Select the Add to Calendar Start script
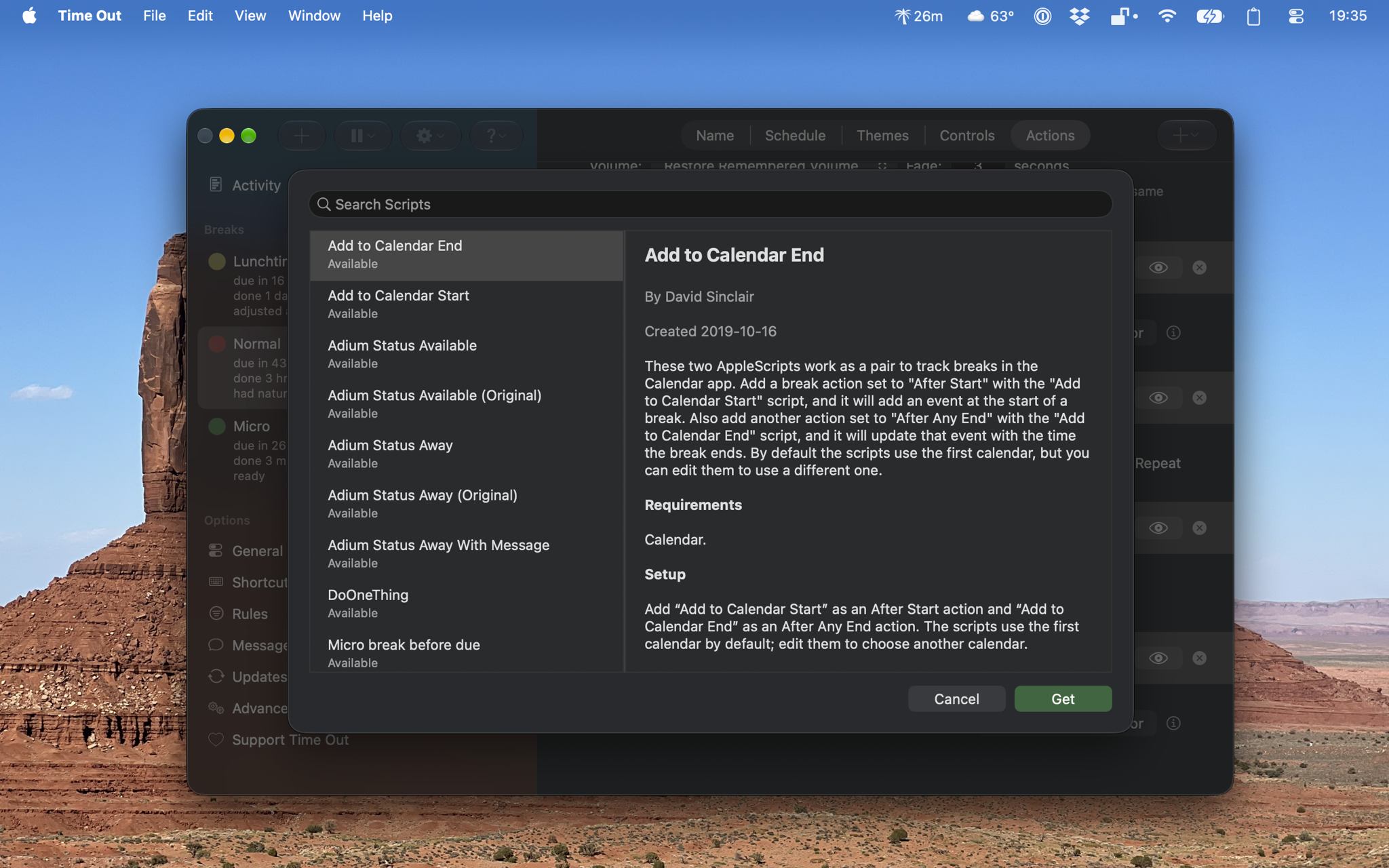 click(x=467, y=305)
